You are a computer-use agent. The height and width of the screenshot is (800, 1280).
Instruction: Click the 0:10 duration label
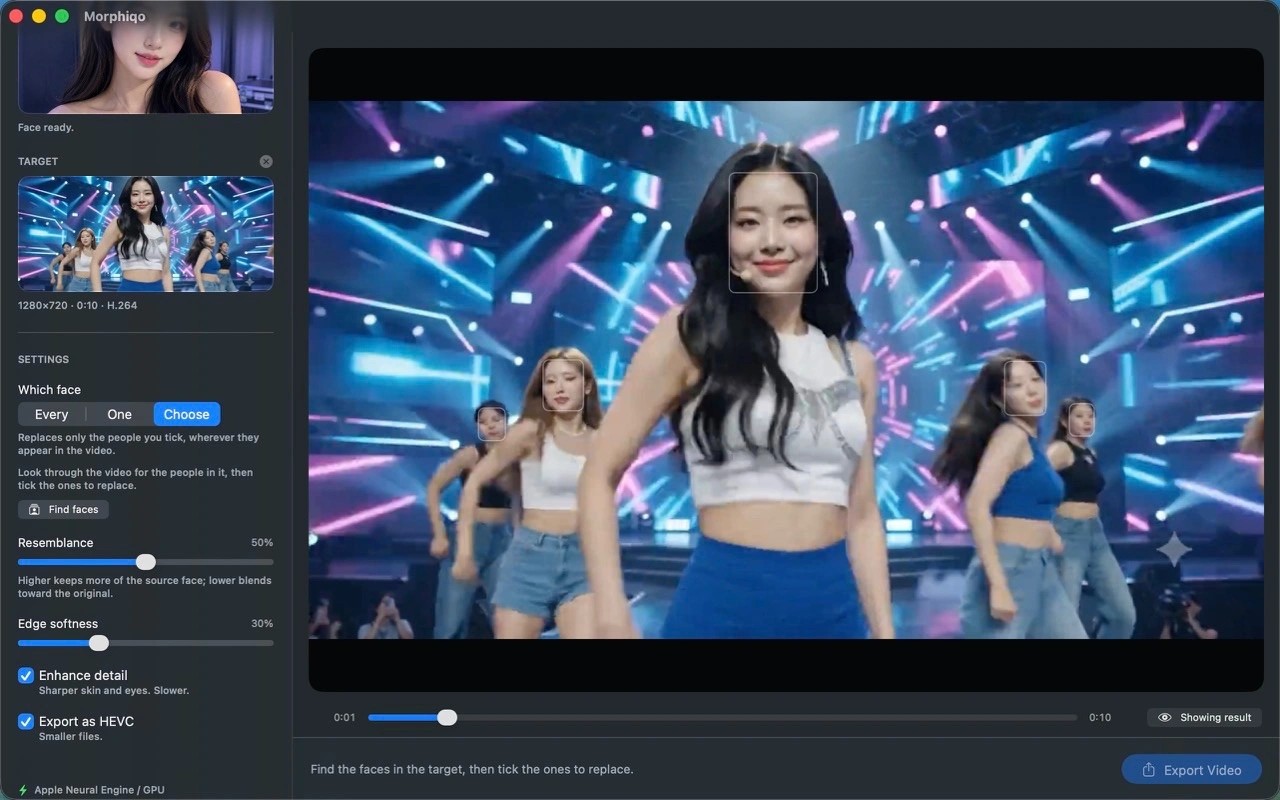click(1100, 717)
